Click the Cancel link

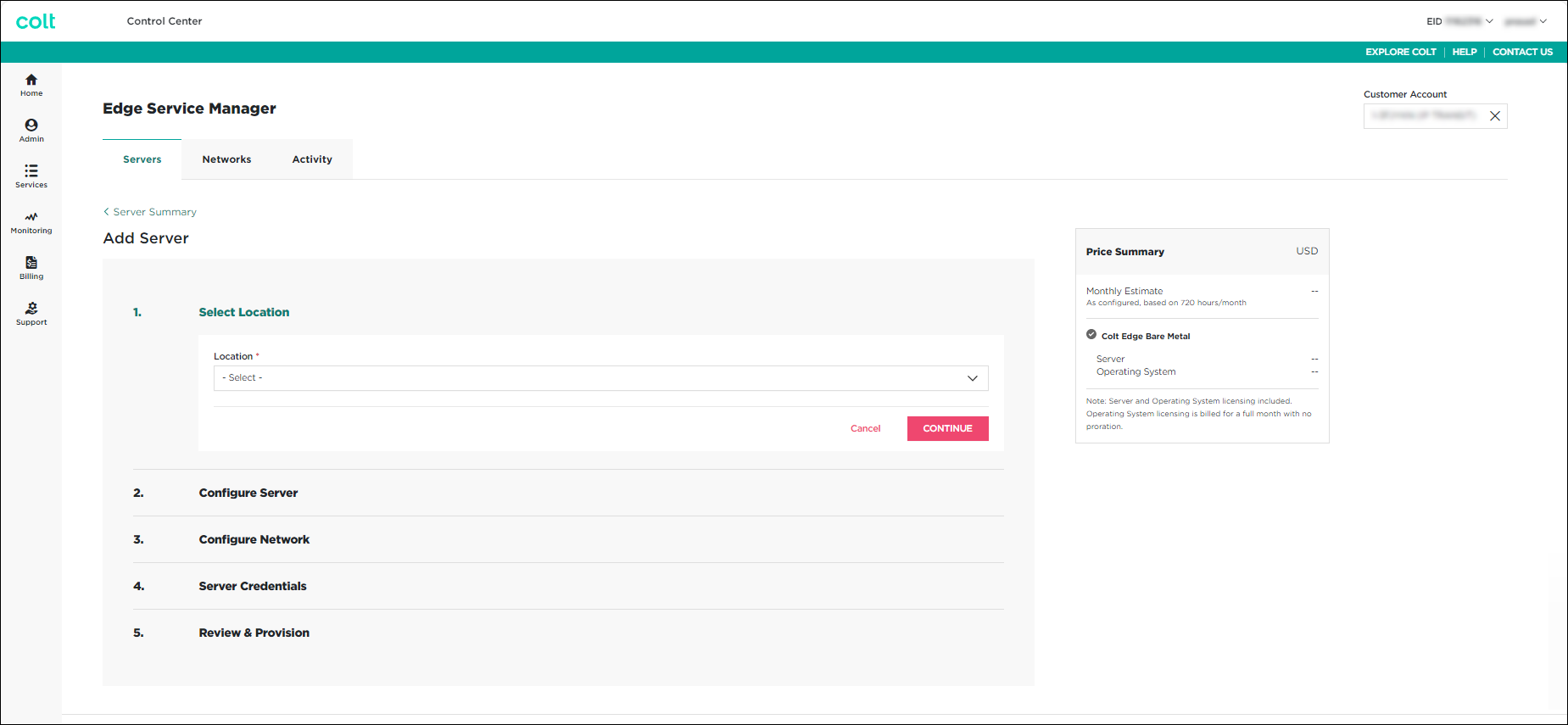(865, 429)
